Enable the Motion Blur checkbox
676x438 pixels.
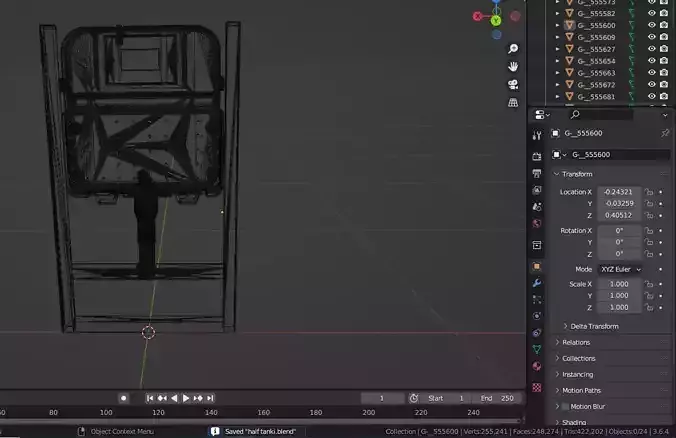[565, 407]
